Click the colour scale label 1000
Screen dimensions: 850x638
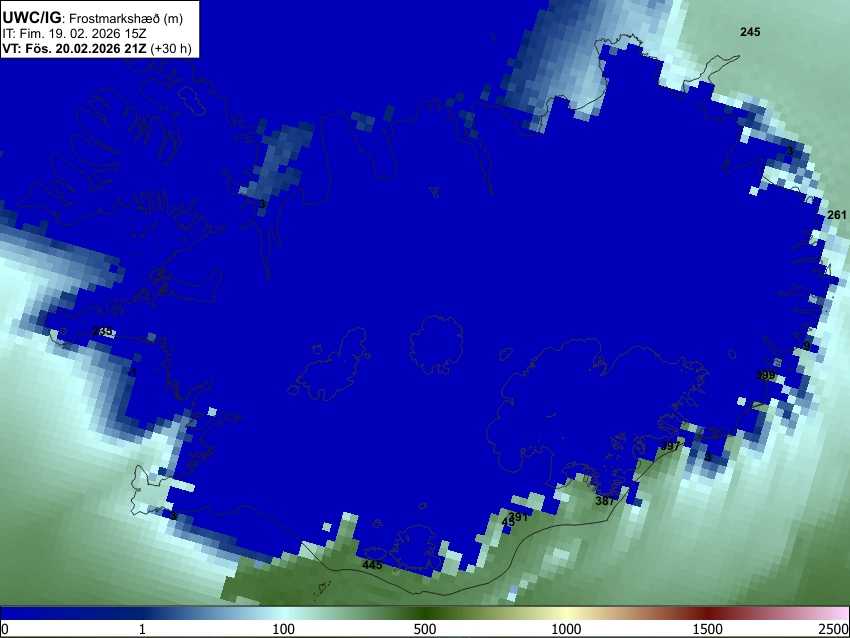(x=566, y=629)
